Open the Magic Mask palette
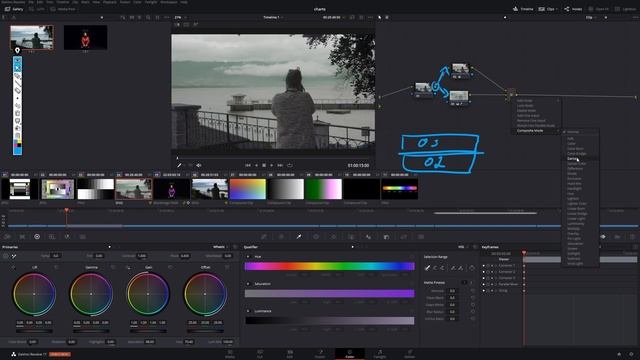Image resolution: width=640 pixels, height=360 pixels. click(351, 237)
